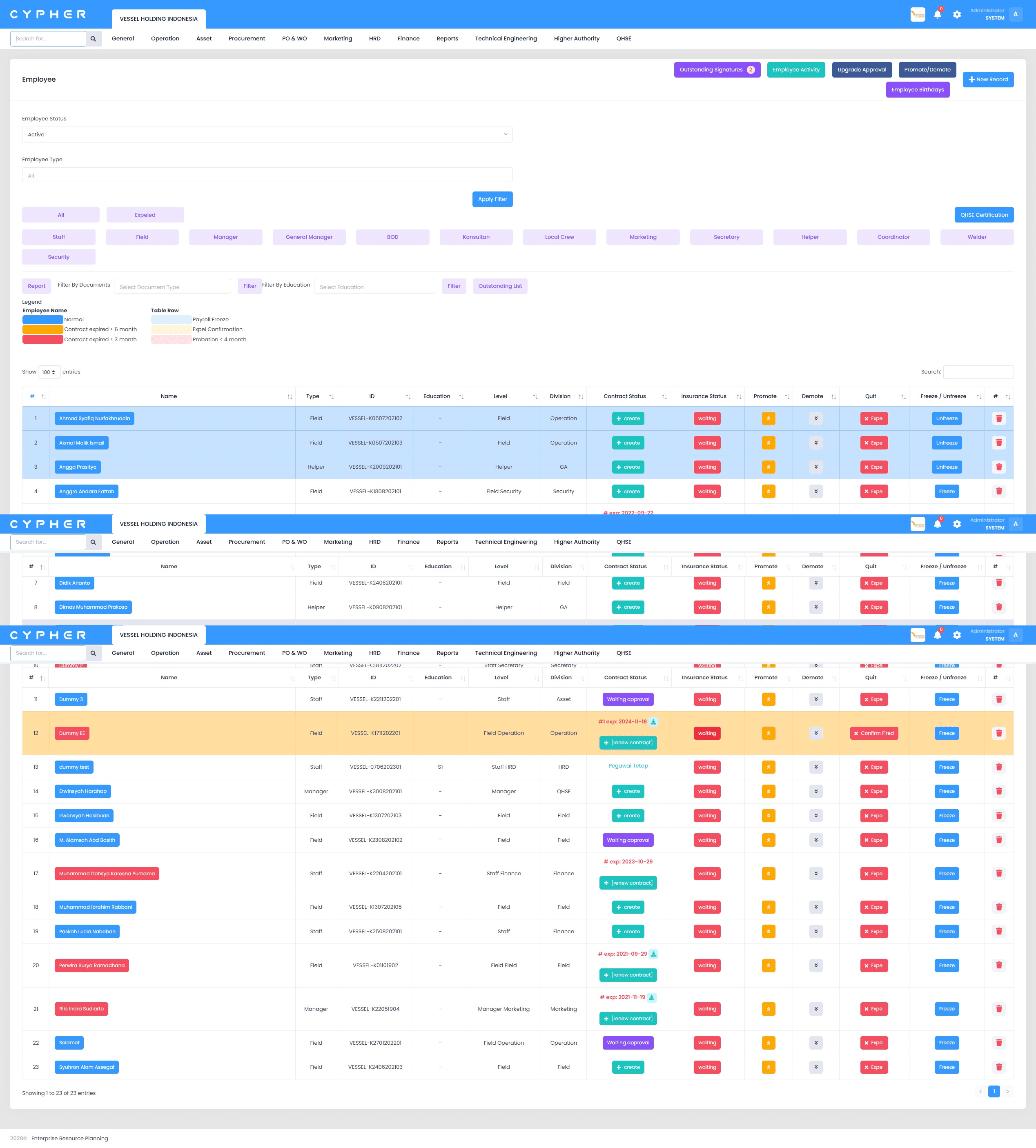Open Employee Birthdays
1036x1148 pixels.
coord(918,90)
